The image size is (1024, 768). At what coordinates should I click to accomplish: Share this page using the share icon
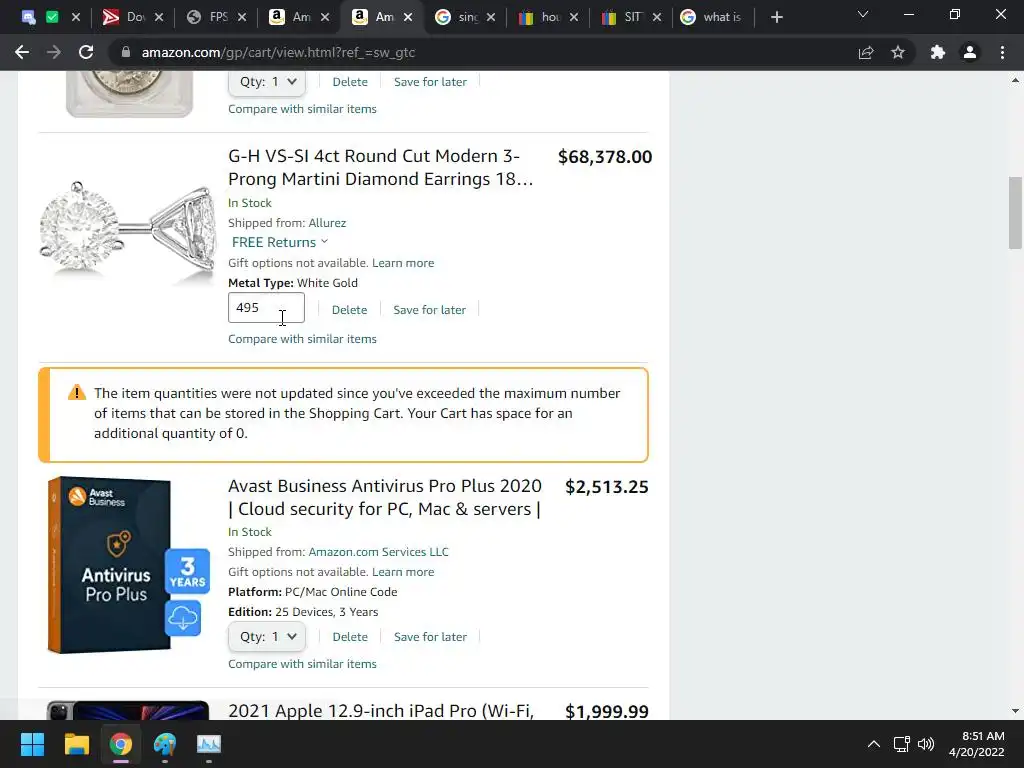coord(866,52)
